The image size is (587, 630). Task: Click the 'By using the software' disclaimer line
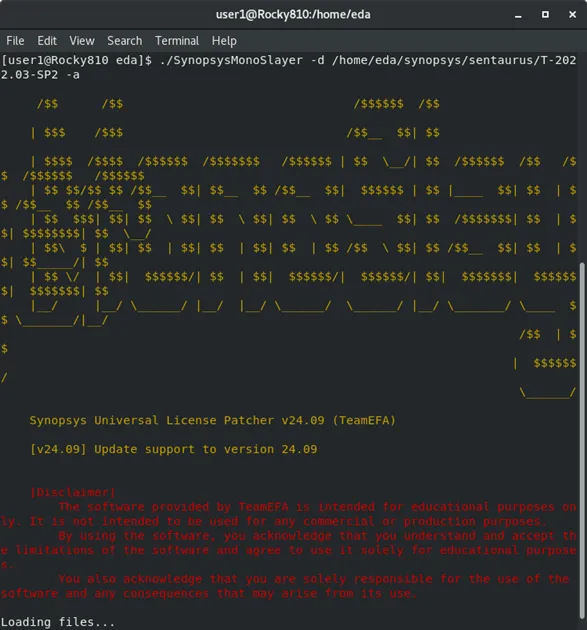pos(317,536)
